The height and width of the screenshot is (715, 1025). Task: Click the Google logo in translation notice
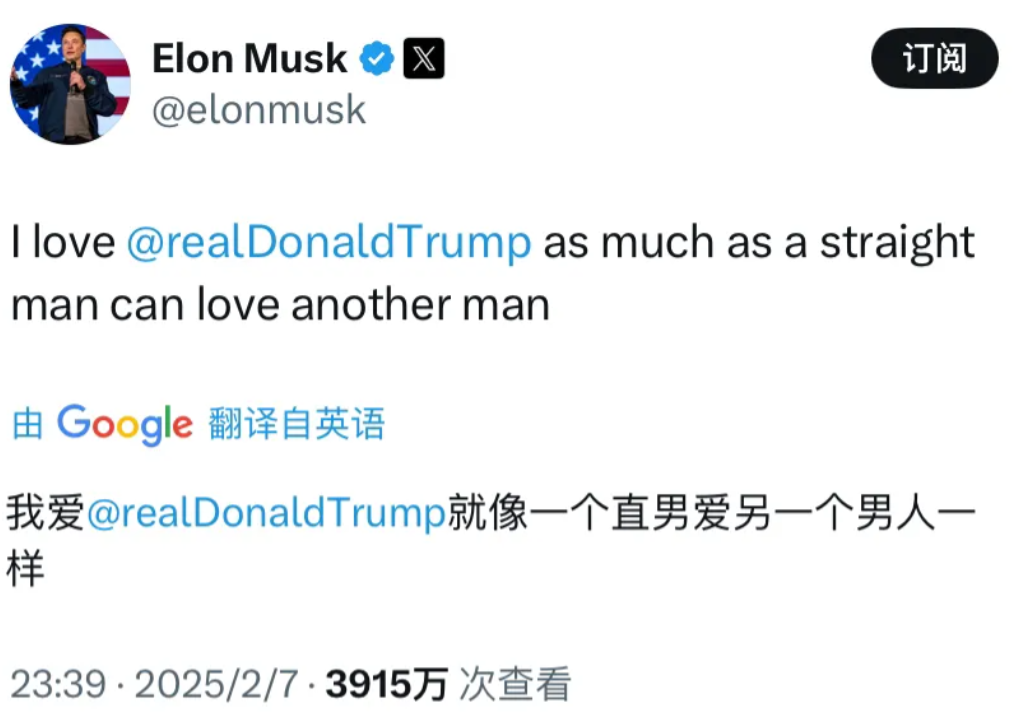125,425
